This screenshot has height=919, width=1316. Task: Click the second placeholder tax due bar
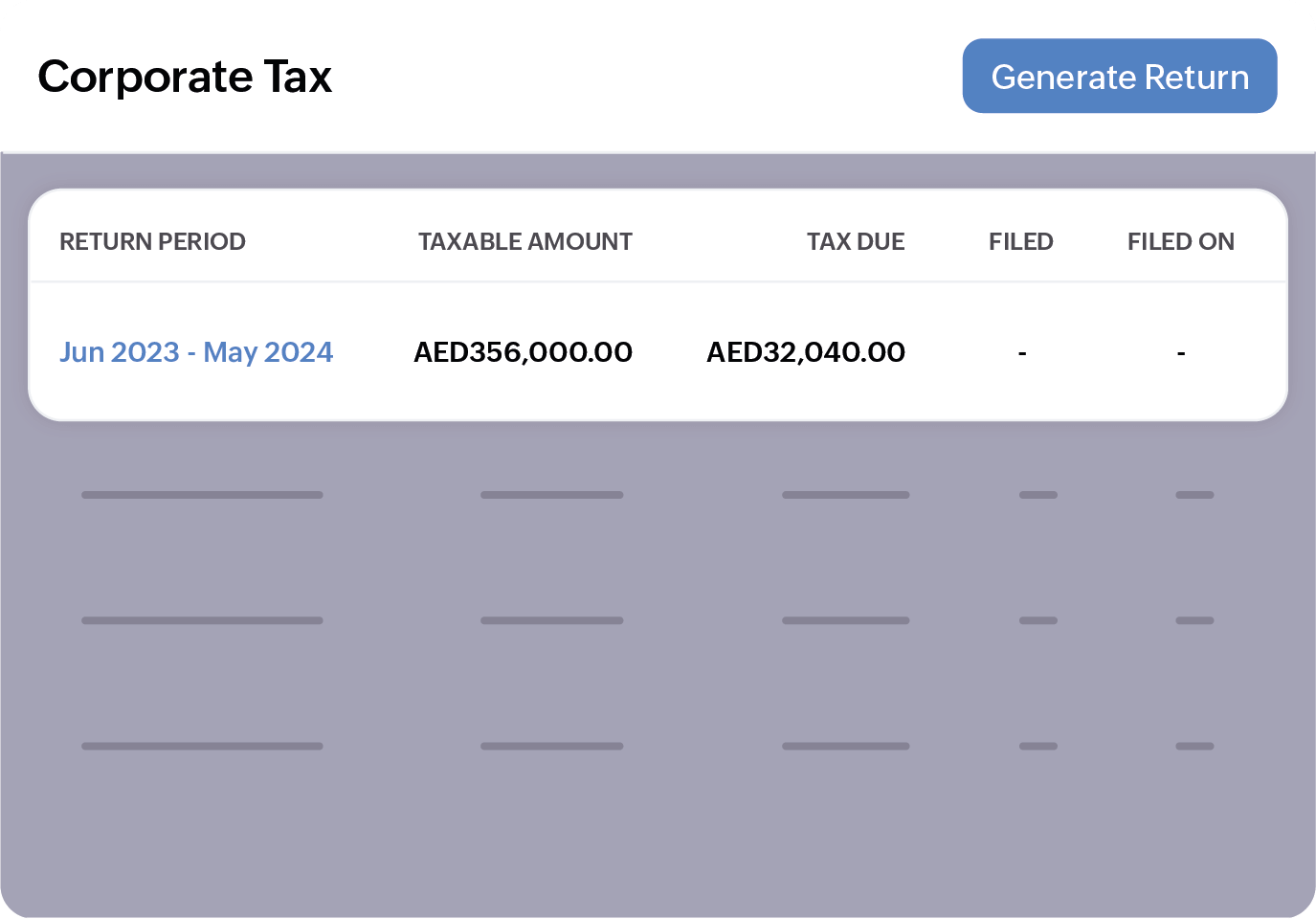click(846, 620)
